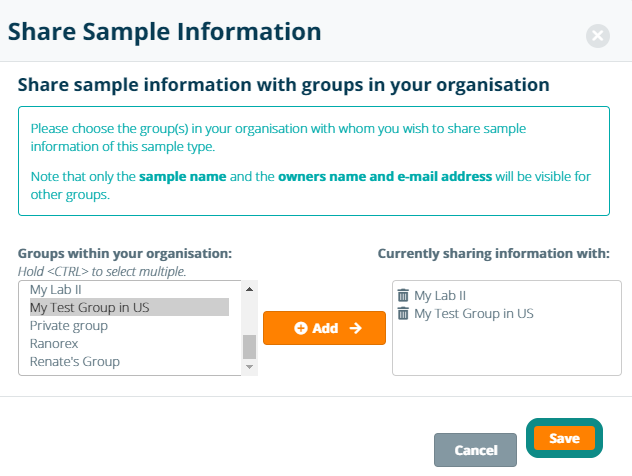This screenshot has height=476, width=632.
Task: Click the groups list scrollbar thumb
Action: [250, 346]
